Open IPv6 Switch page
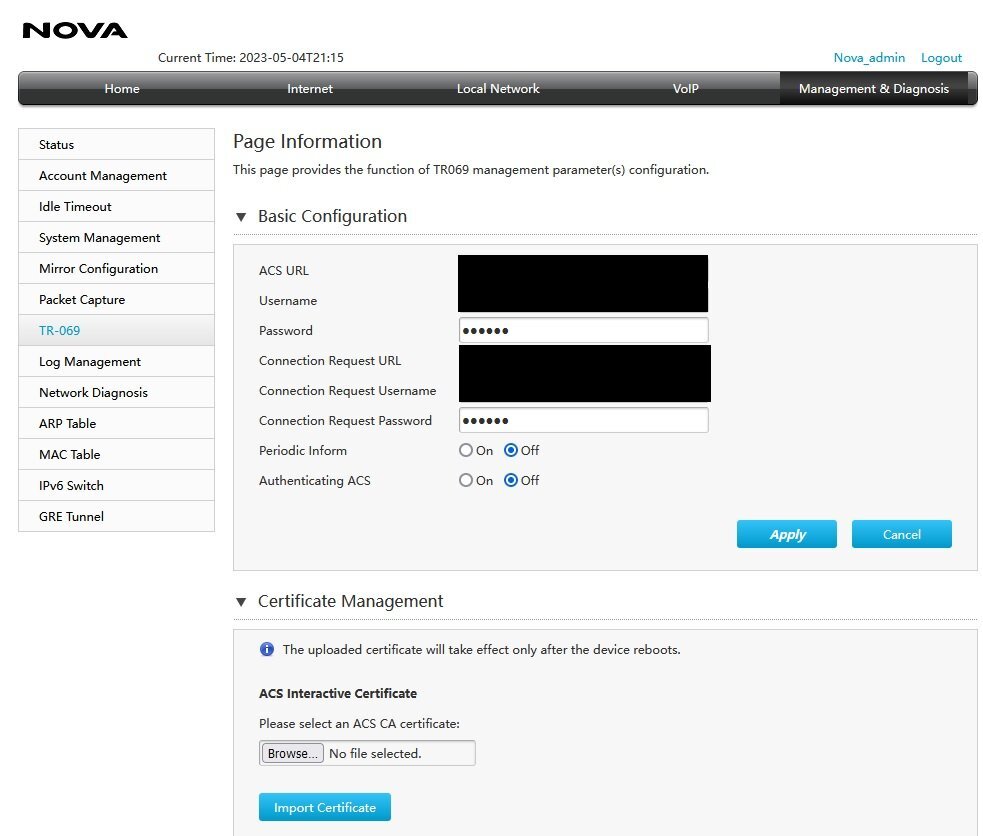 [x=117, y=486]
